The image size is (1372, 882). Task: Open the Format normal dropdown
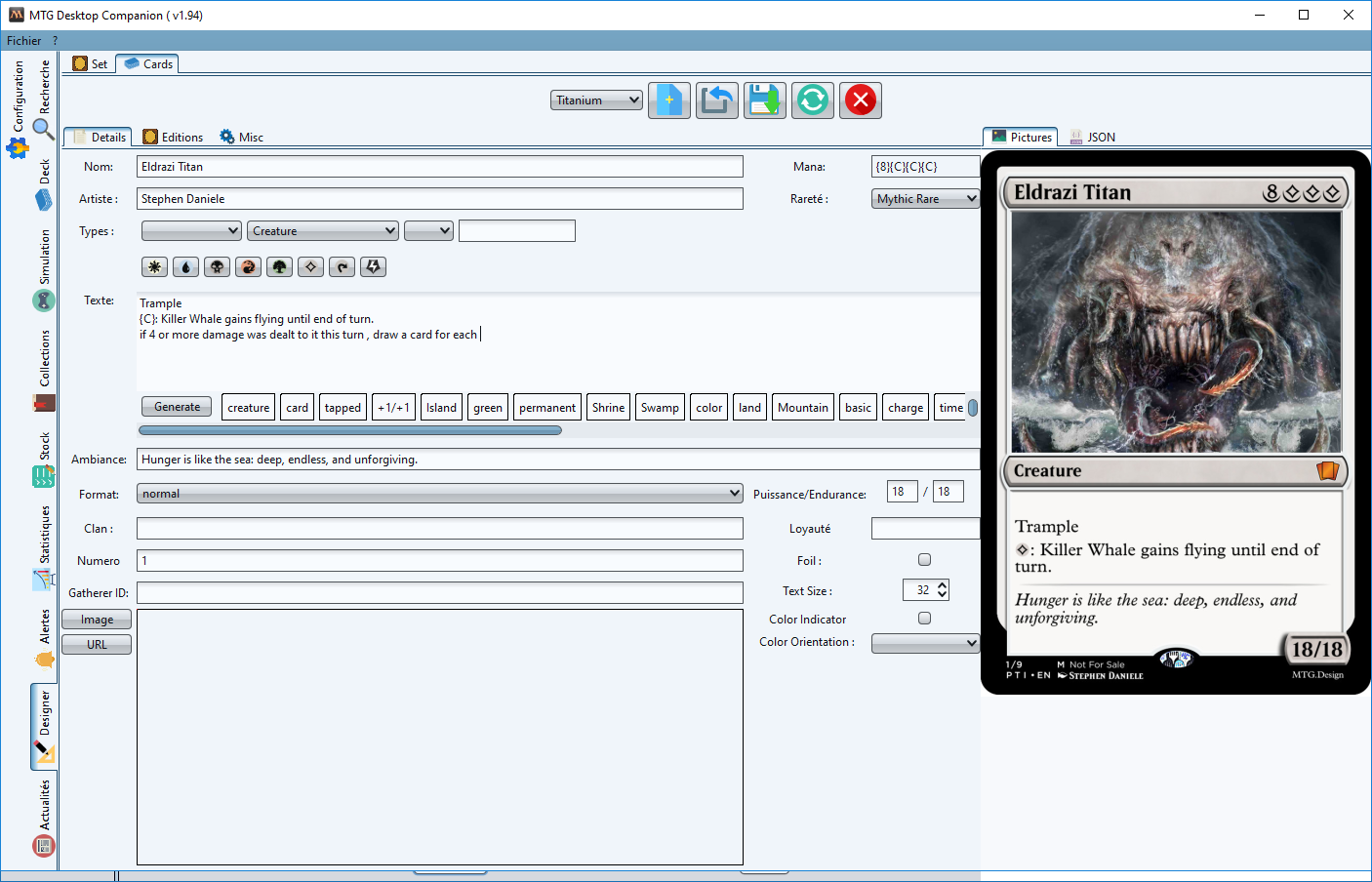tap(440, 494)
